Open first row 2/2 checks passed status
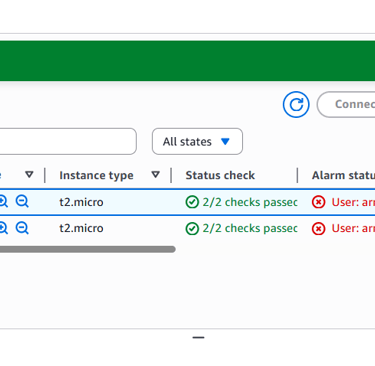The width and height of the screenshot is (375, 366). pos(250,202)
